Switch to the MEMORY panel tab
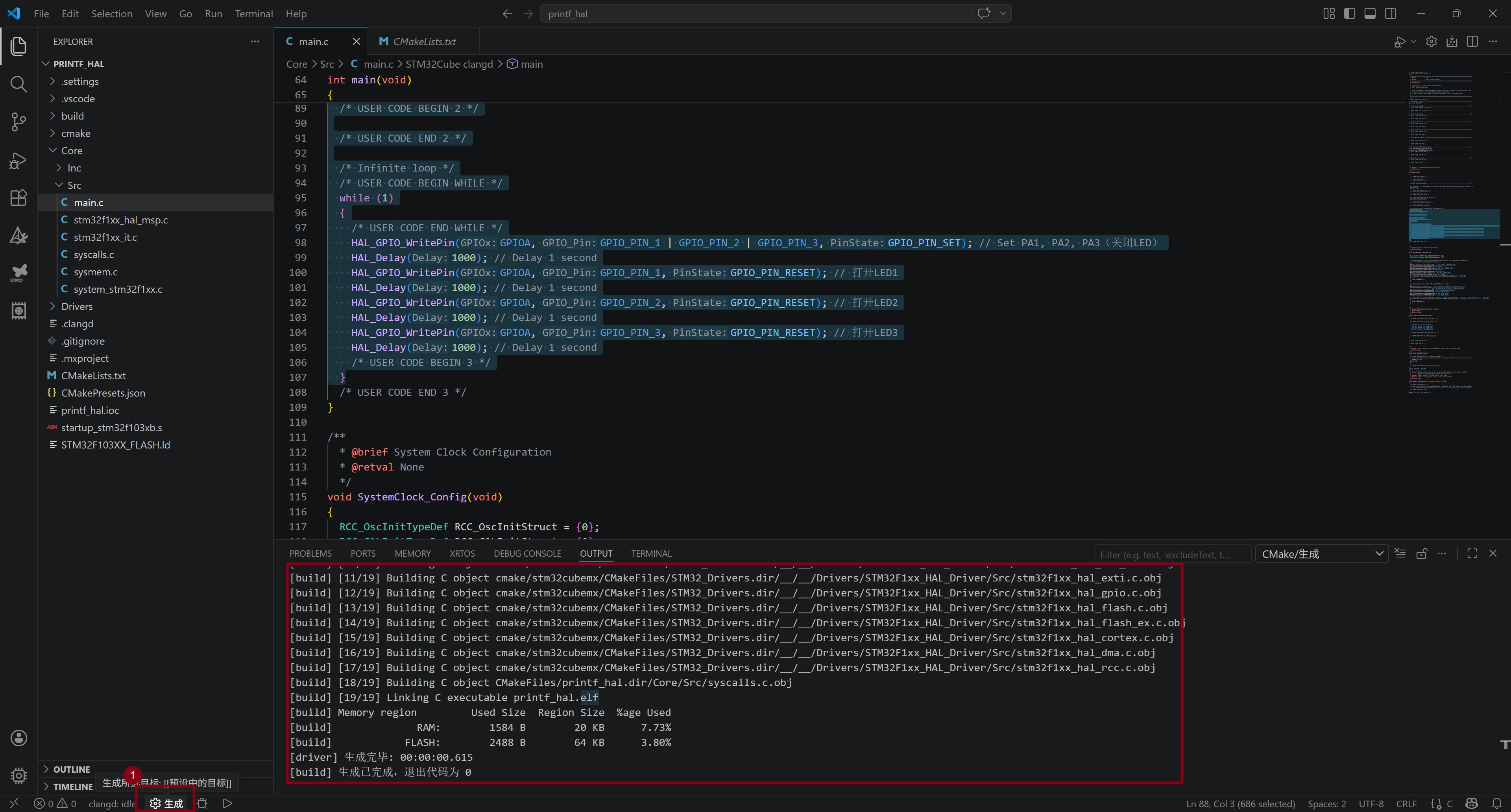 412,554
